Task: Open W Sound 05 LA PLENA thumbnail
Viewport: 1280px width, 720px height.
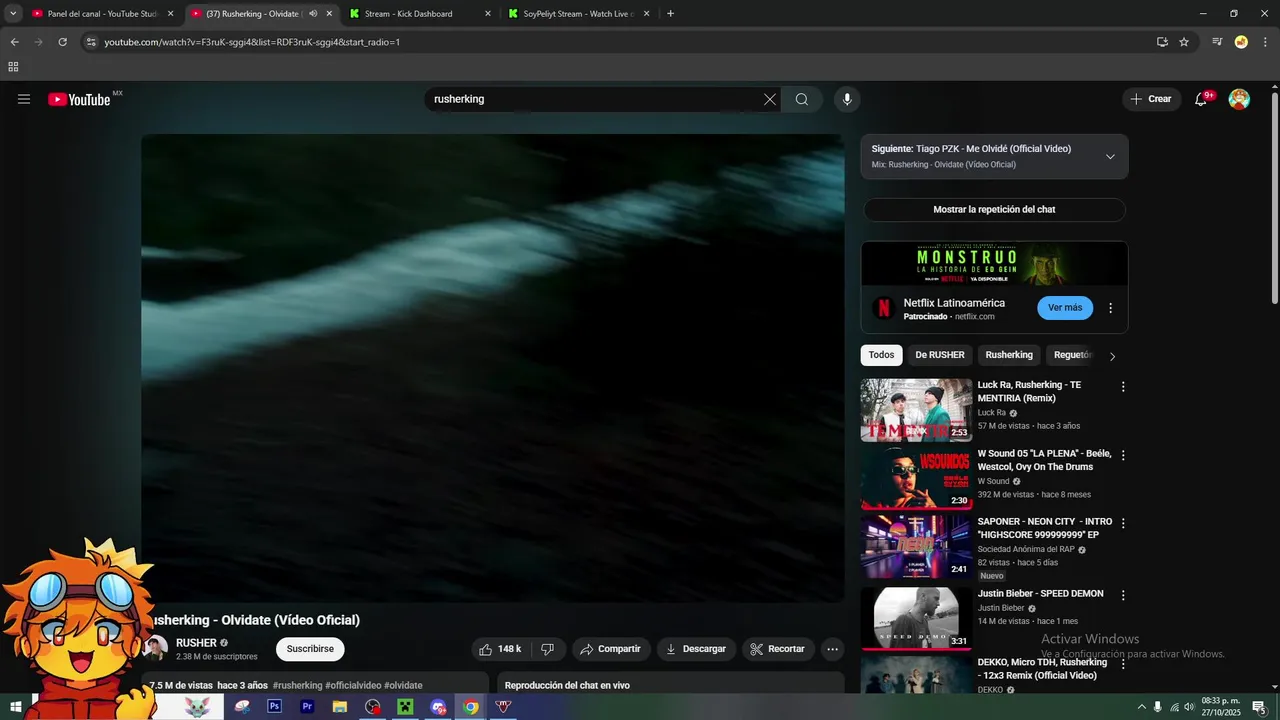Action: click(916, 477)
